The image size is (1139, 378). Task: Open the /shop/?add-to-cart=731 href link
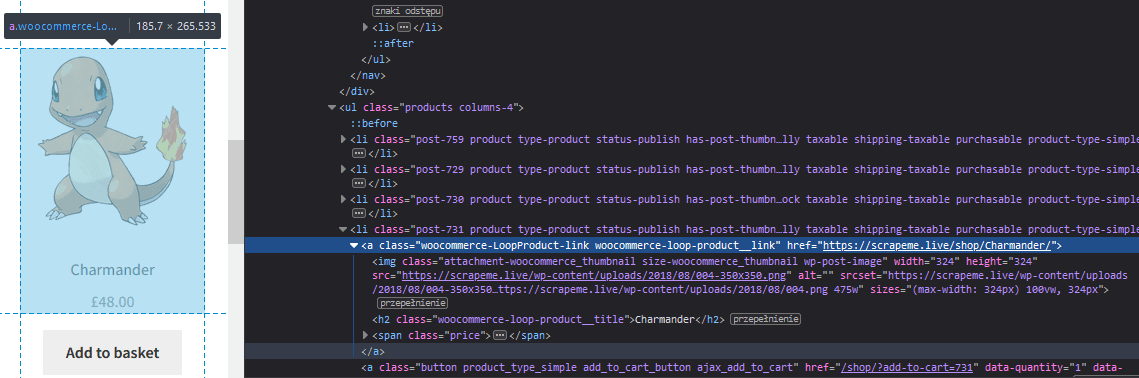coord(906,367)
